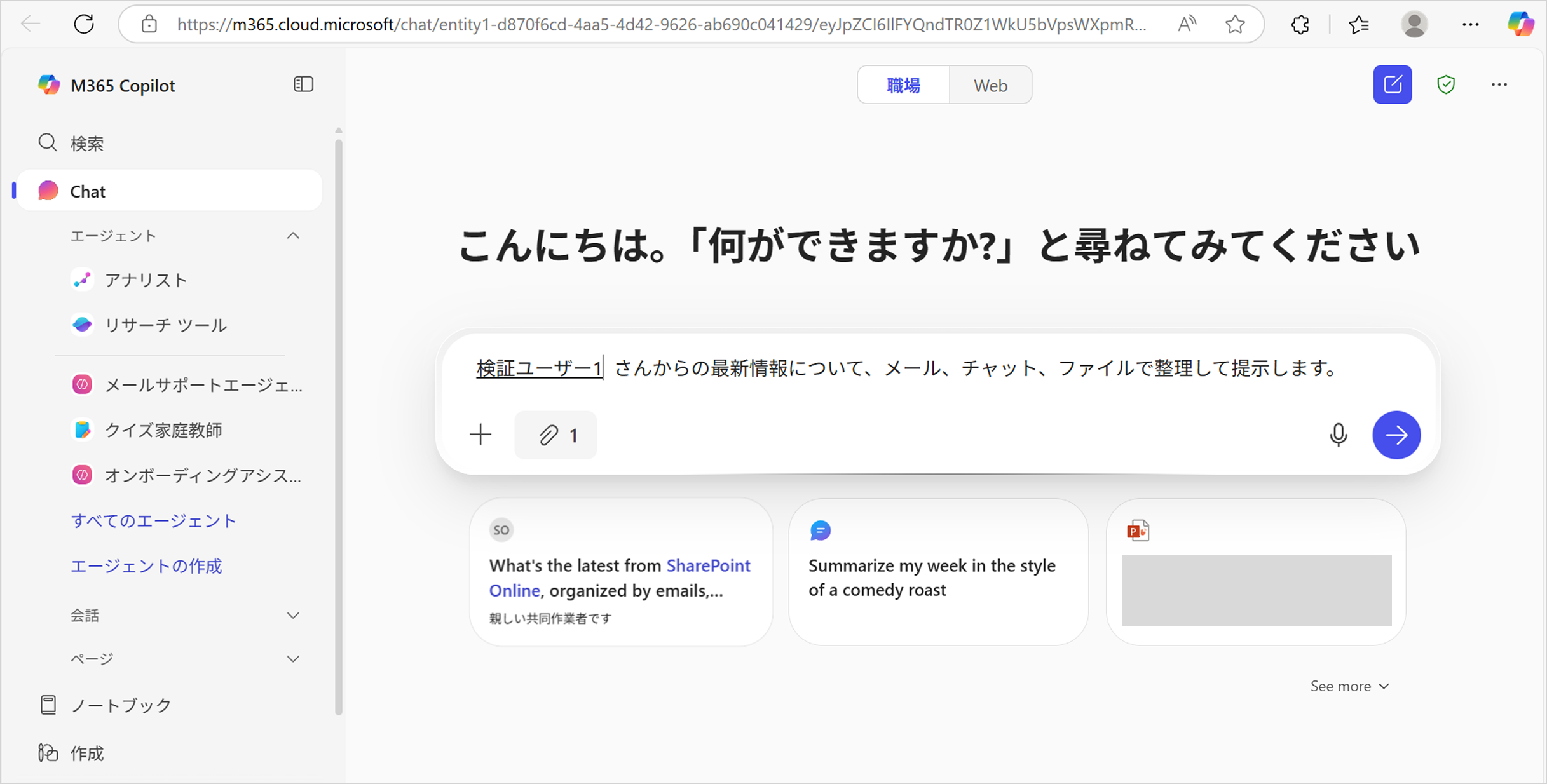Start a new chat with the compose button
Image resolution: width=1547 pixels, height=784 pixels.
[1393, 84]
